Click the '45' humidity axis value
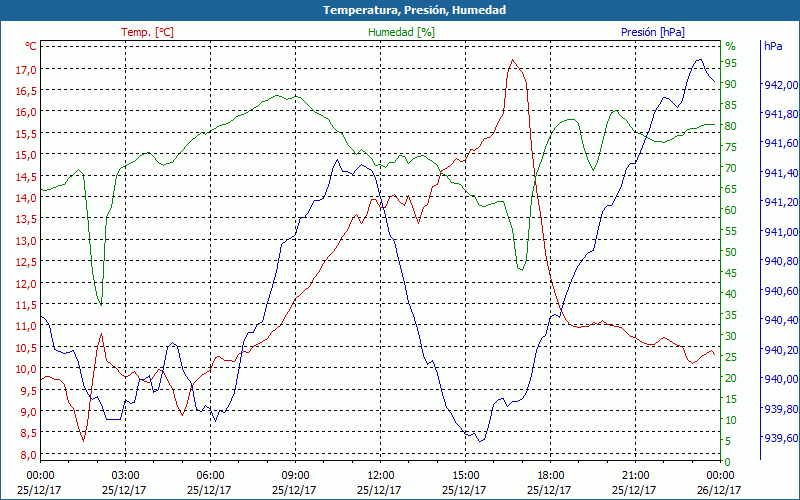800x500 pixels. (x=731, y=273)
